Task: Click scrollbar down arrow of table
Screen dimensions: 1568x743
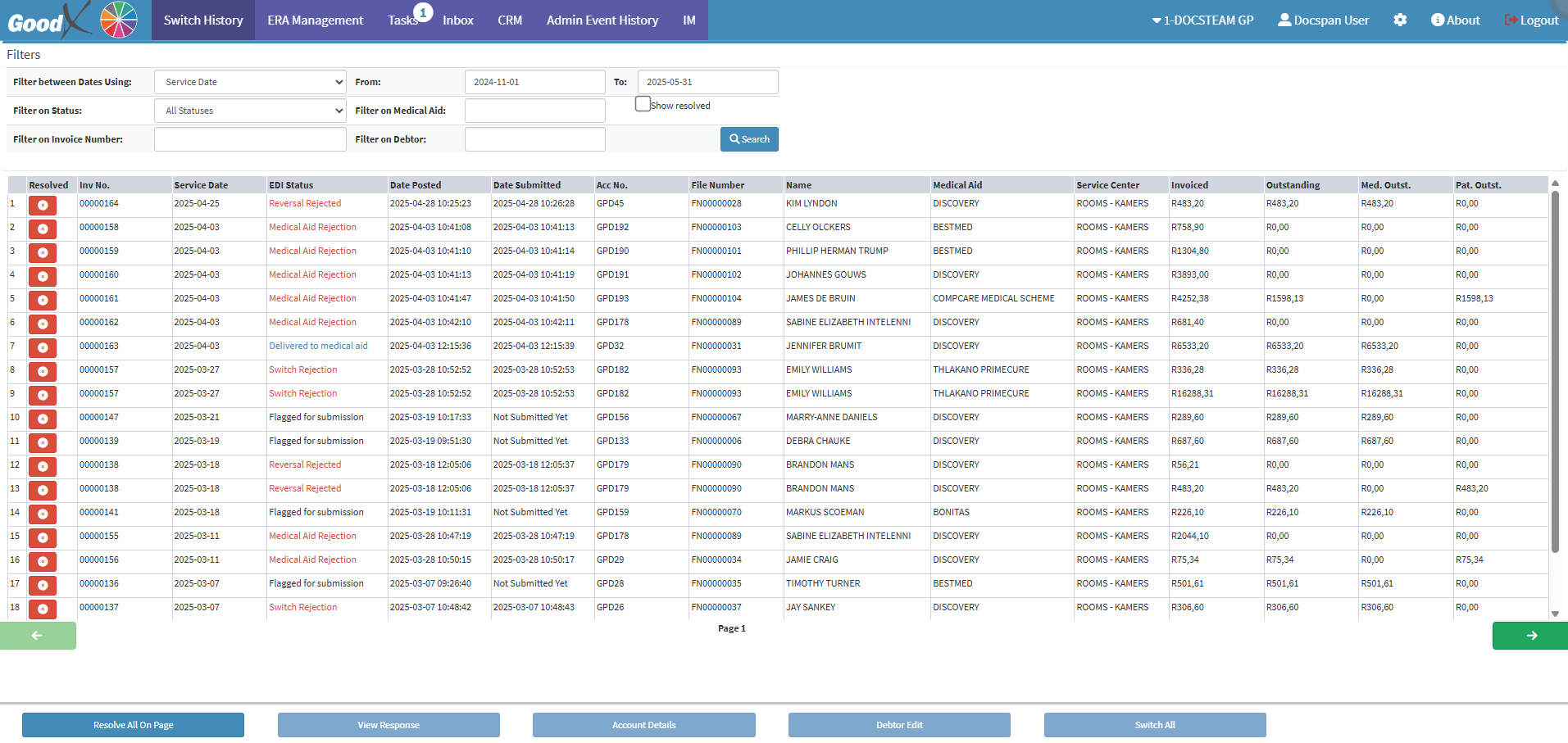Action: click(1555, 614)
